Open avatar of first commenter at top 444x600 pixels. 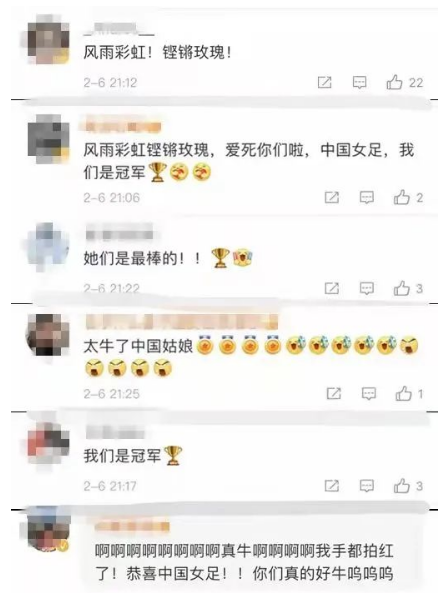(47, 40)
